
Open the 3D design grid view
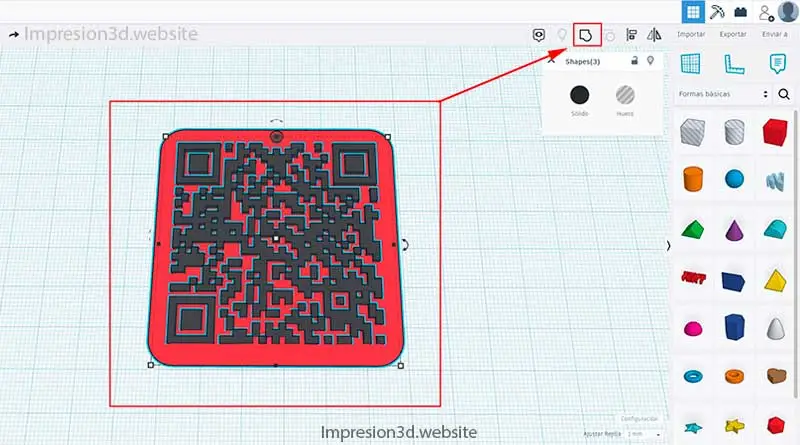click(x=693, y=12)
